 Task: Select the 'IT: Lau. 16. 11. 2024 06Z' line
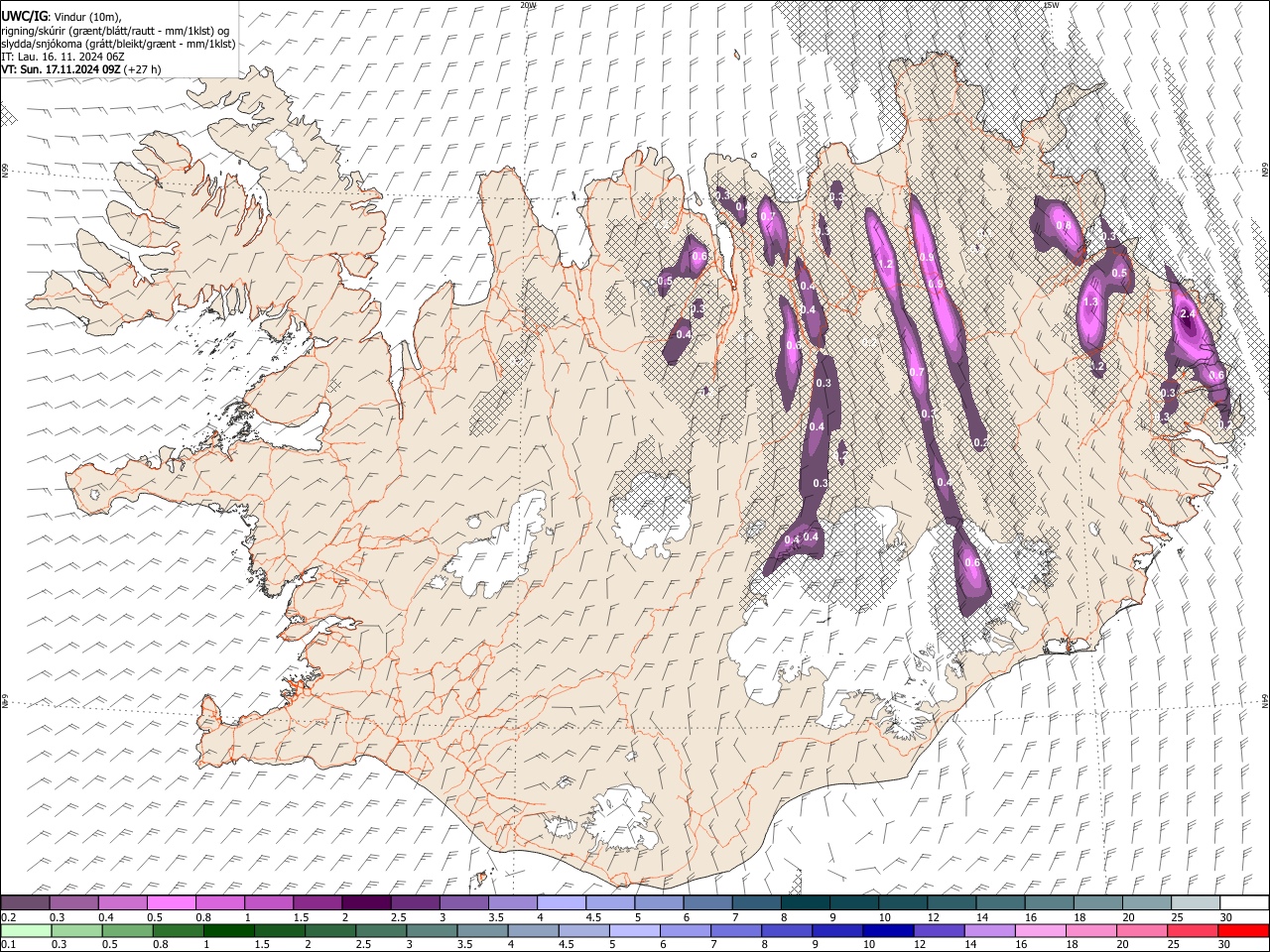[x=63, y=57]
